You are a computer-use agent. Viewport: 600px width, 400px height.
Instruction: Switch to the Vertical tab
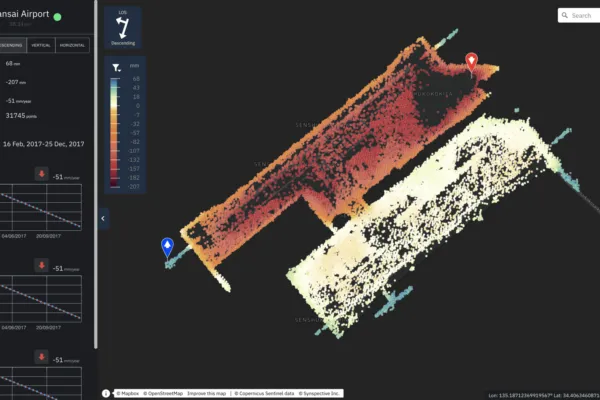(42, 45)
